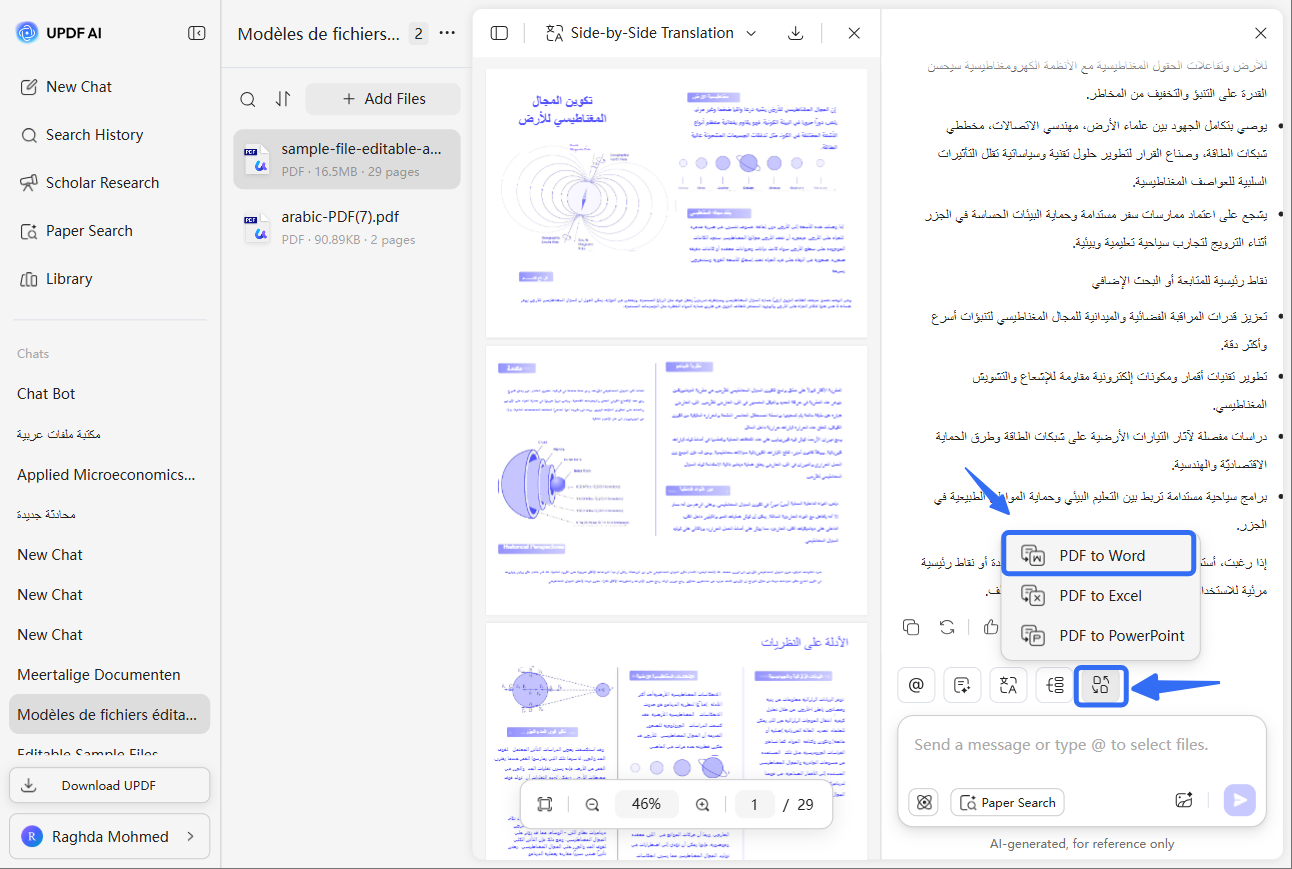1292x869 pixels.
Task: Select the Modèles de fichiers édita... chat
Action: point(110,714)
